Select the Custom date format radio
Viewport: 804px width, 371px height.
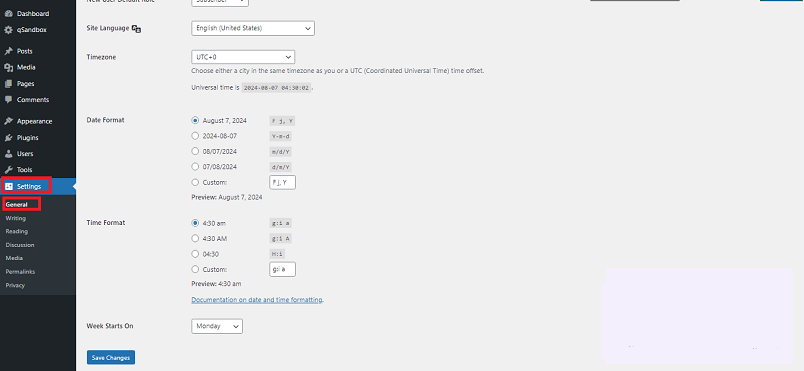coord(195,182)
